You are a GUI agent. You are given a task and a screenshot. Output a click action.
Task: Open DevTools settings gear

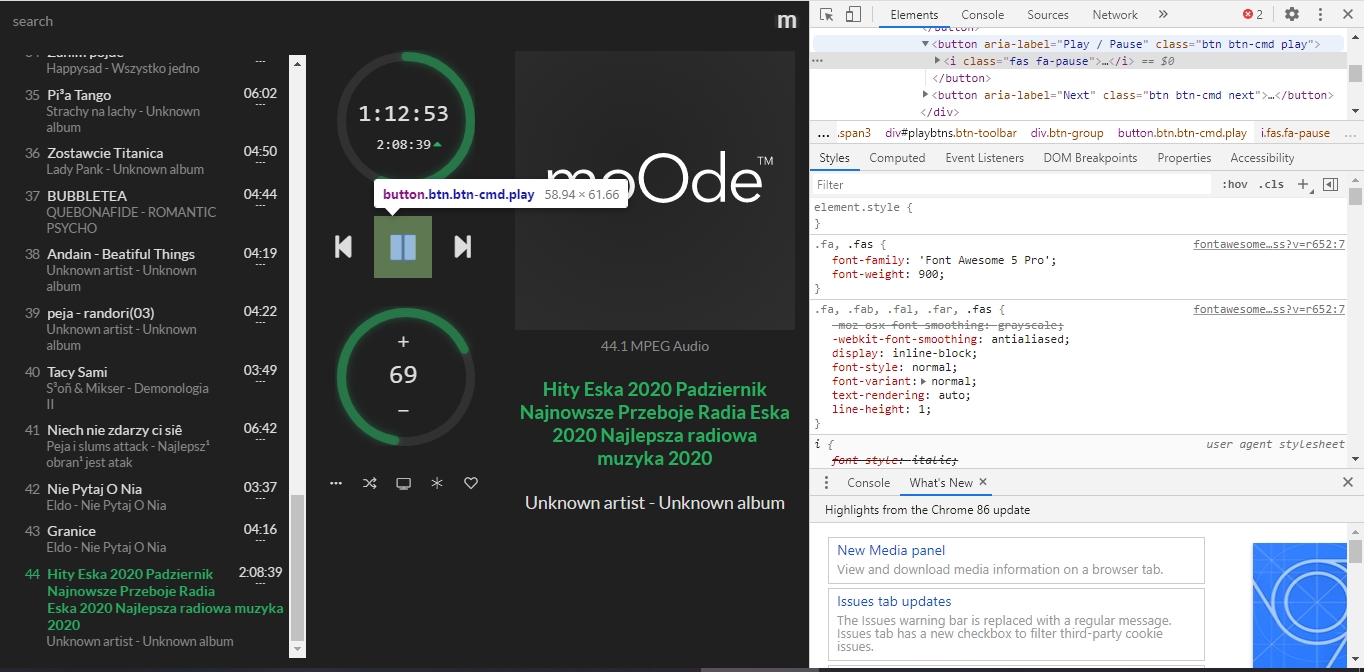[1292, 14]
